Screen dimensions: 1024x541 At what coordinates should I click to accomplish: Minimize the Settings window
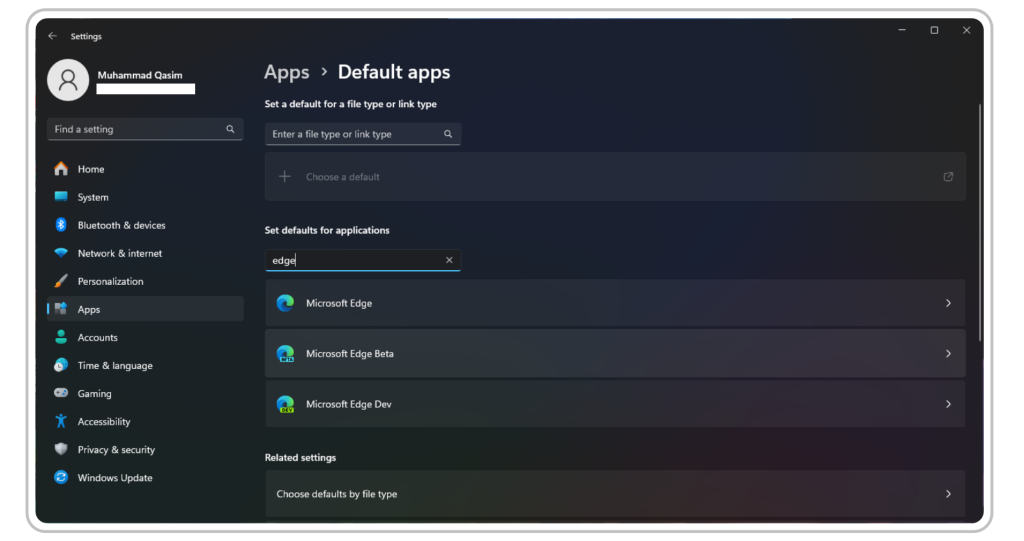click(902, 30)
